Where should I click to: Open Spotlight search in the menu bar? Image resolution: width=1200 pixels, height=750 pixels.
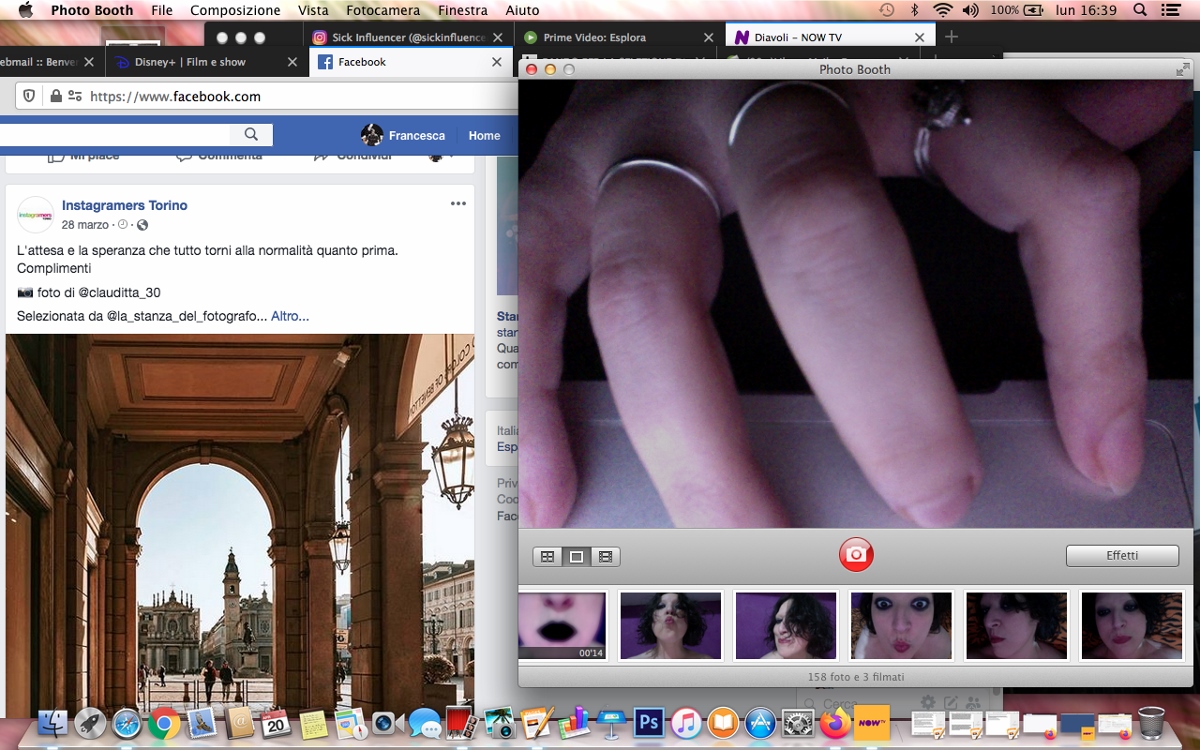(1140, 10)
